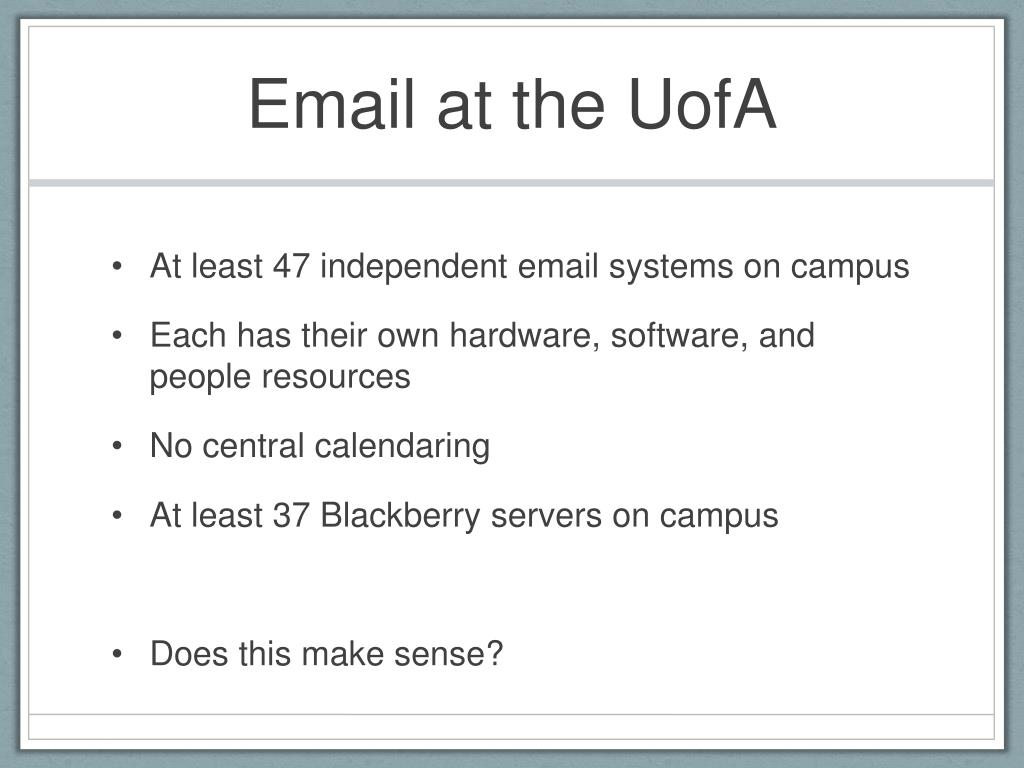Screen dimensions: 1024x768
Task: Click the text 'people resources'
Action: coord(280,377)
